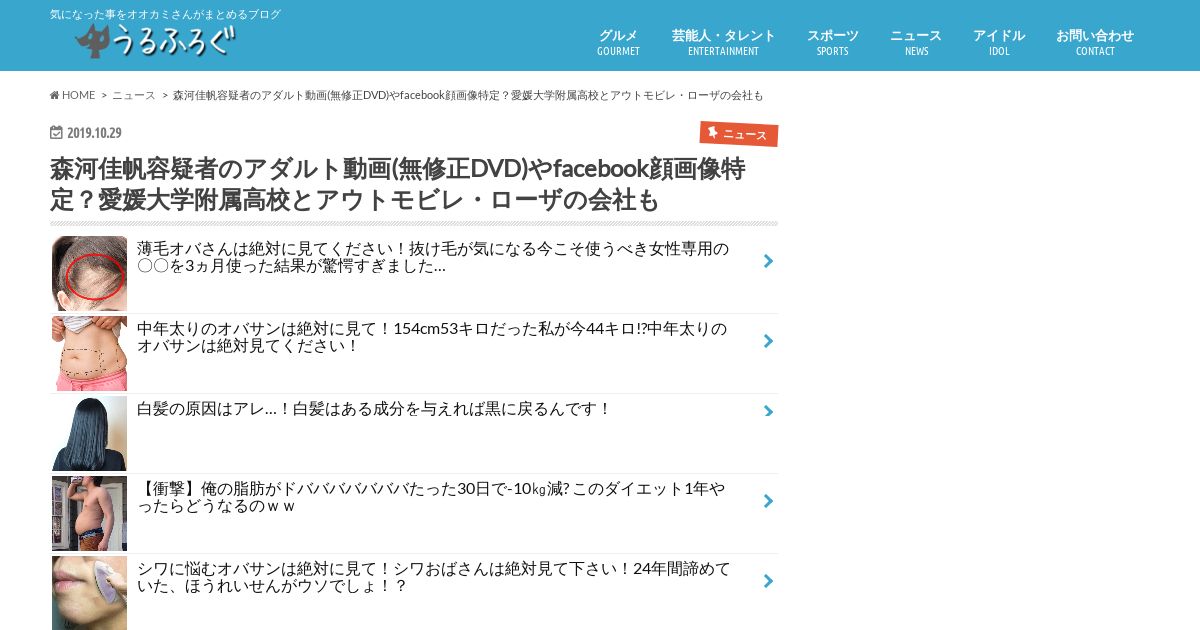This screenshot has height=630, width=1200.
Task: Open chevron arrow for シワに悩む ad
Action: (x=768, y=581)
